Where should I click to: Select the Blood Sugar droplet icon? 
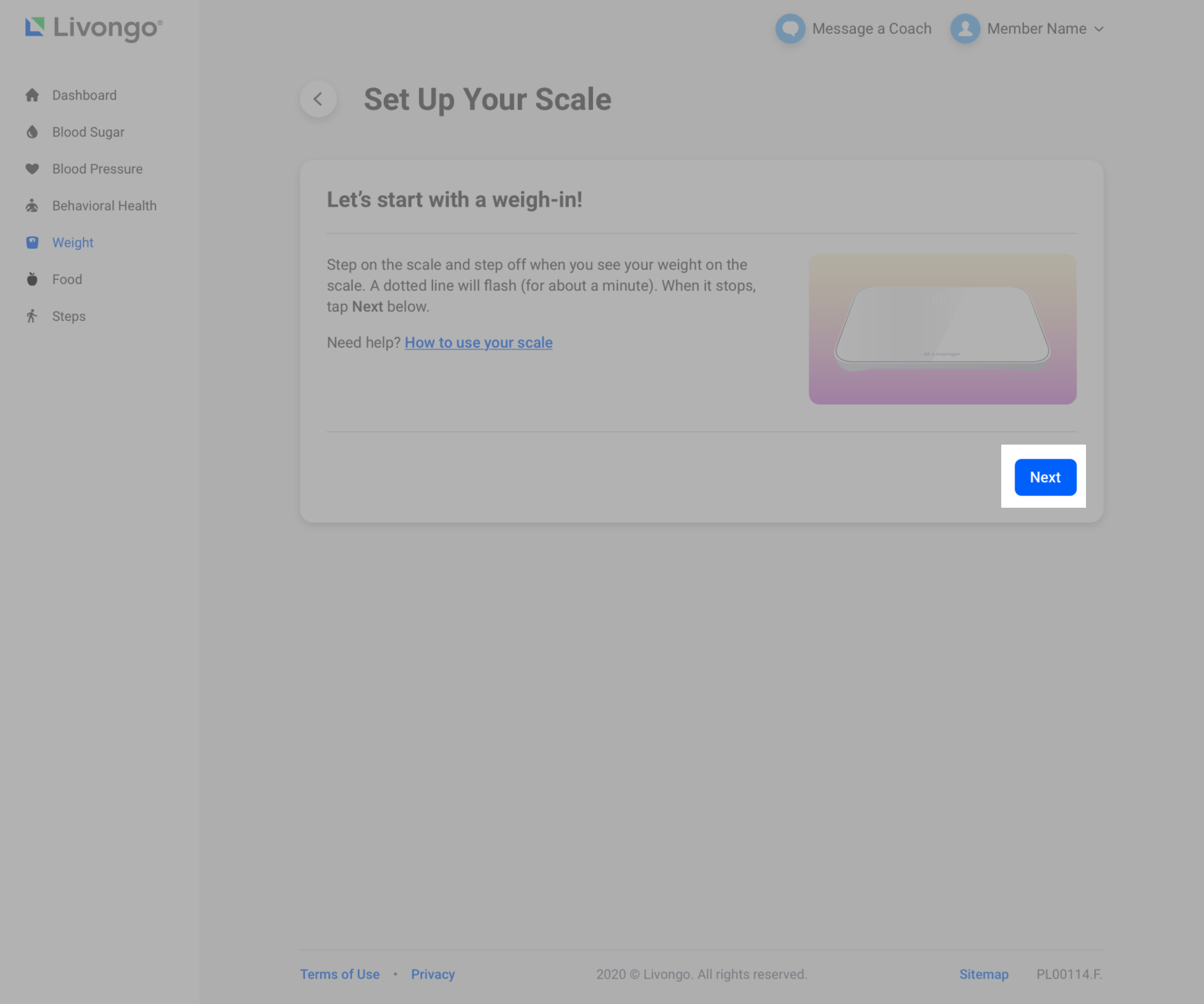click(32, 132)
